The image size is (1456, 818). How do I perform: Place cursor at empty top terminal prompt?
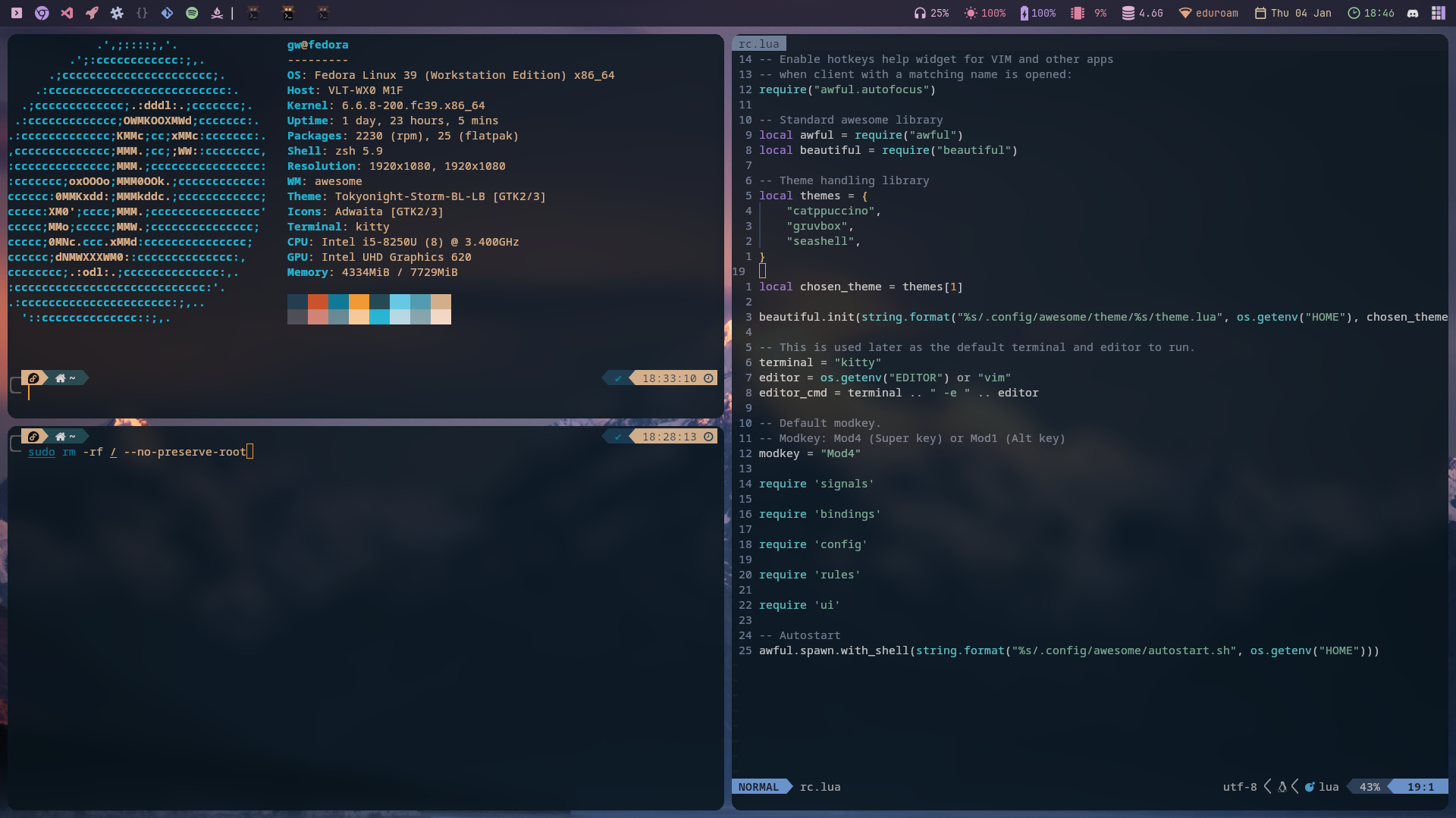pyautogui.click(x=30, y=393)
